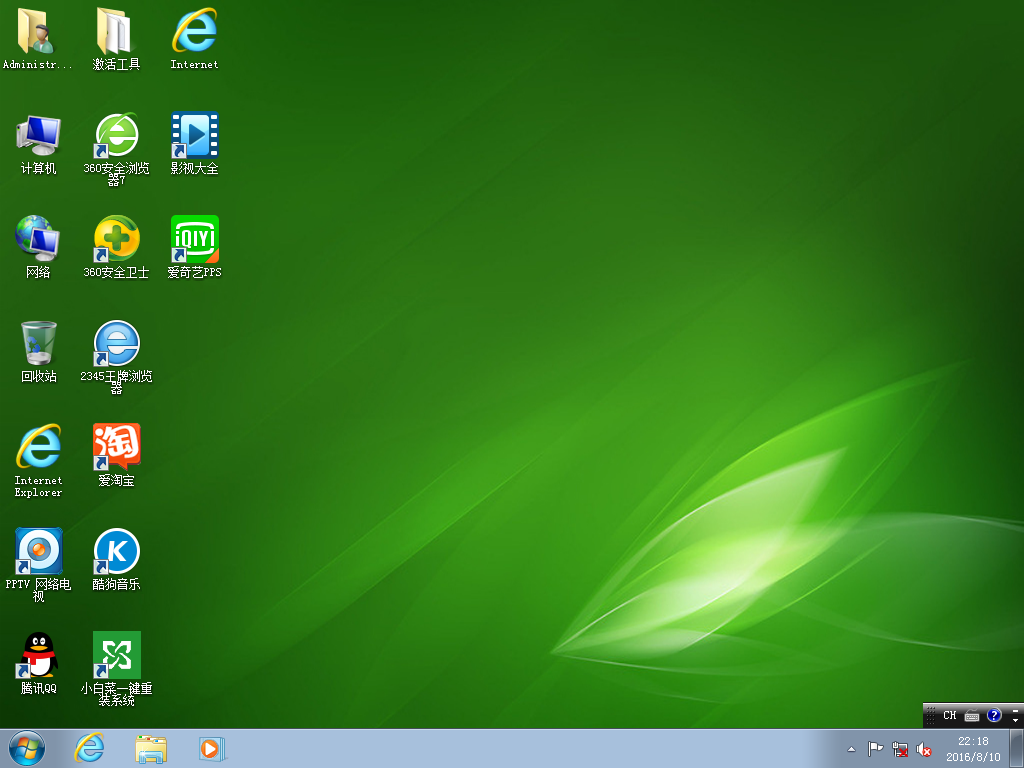Open the 激活工具 folder
Screen dimensions: 1024x768
click(x=116, y=28)
